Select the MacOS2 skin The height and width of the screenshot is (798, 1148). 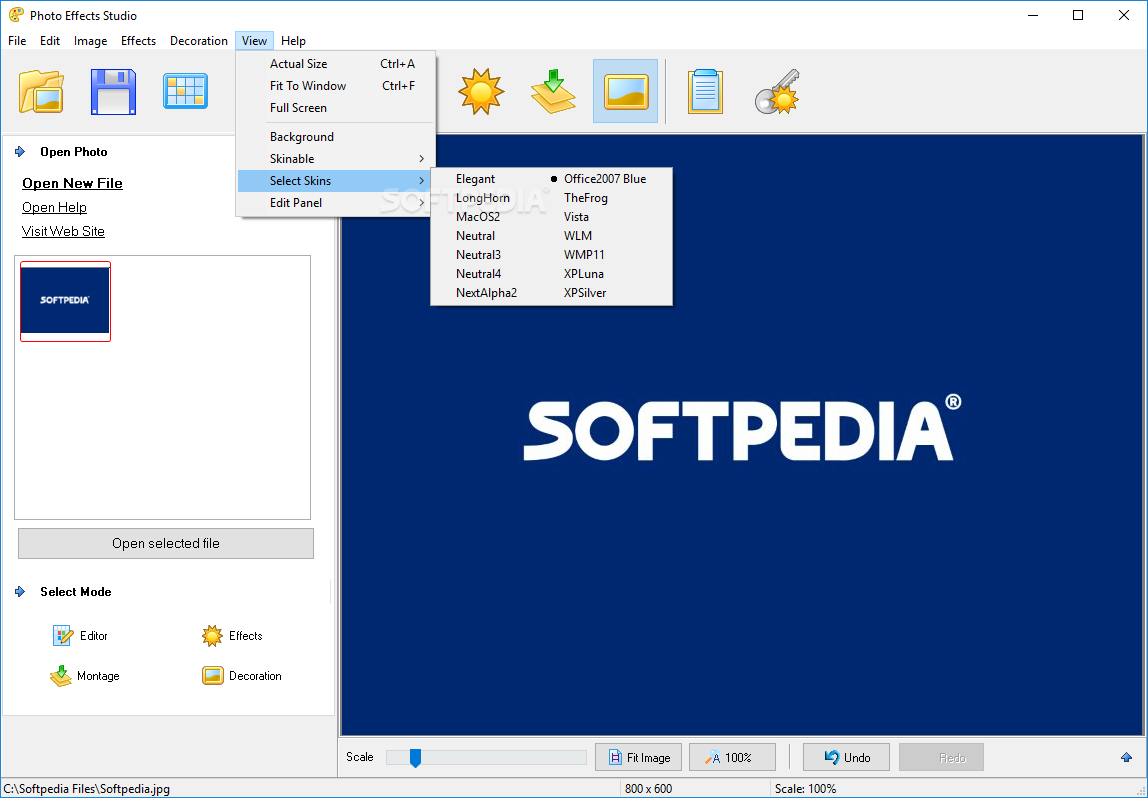tap(477, 217)
